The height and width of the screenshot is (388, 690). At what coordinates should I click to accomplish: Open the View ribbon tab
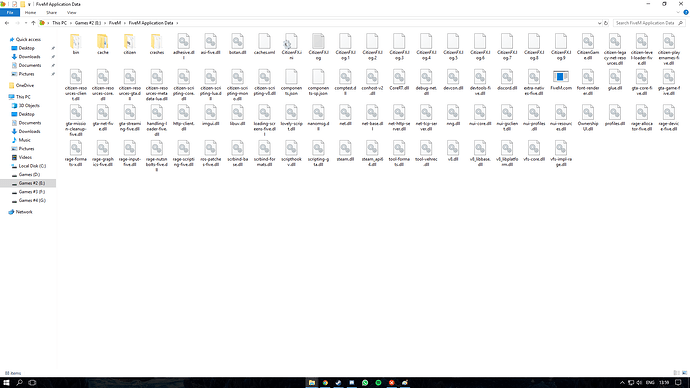(x=71, y=13)
